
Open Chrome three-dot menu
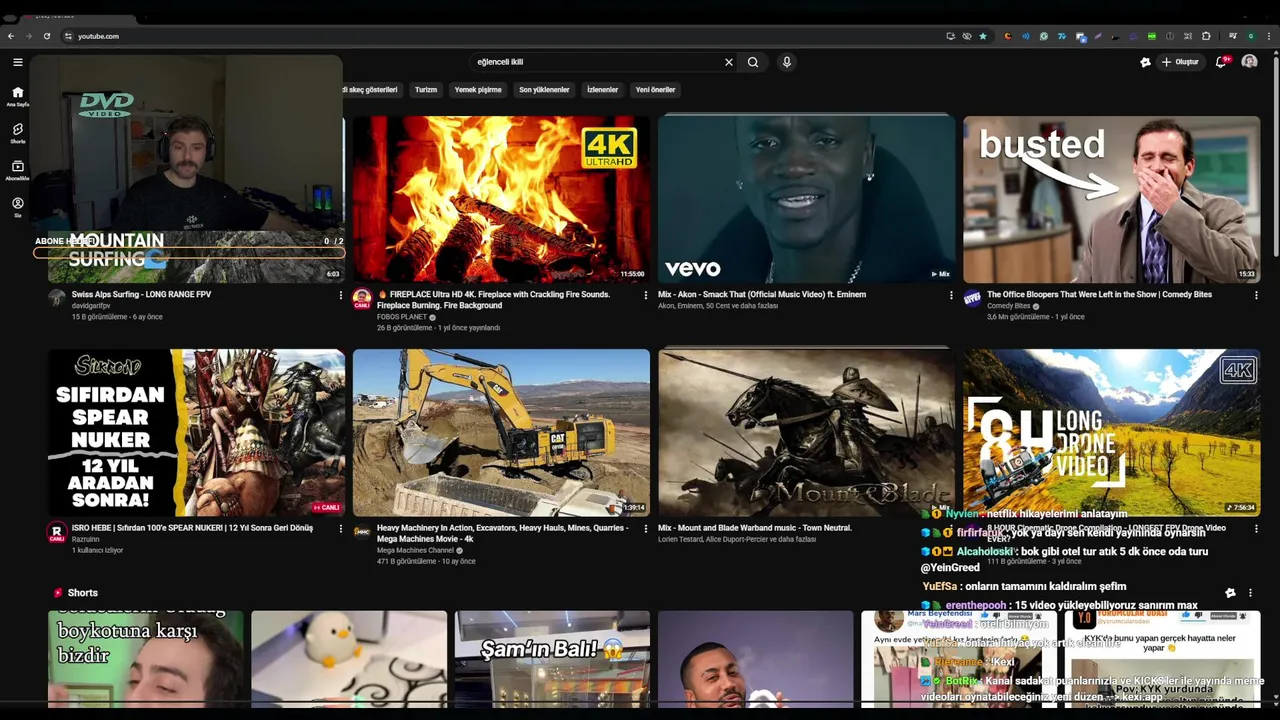click(1267, 36)
